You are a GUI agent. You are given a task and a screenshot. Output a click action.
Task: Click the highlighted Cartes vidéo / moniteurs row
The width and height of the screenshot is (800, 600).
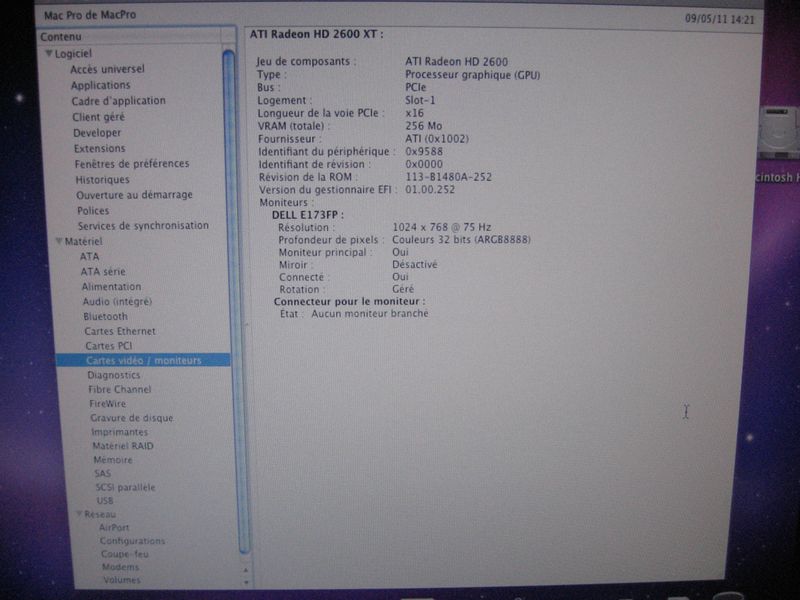click(143, 360)
